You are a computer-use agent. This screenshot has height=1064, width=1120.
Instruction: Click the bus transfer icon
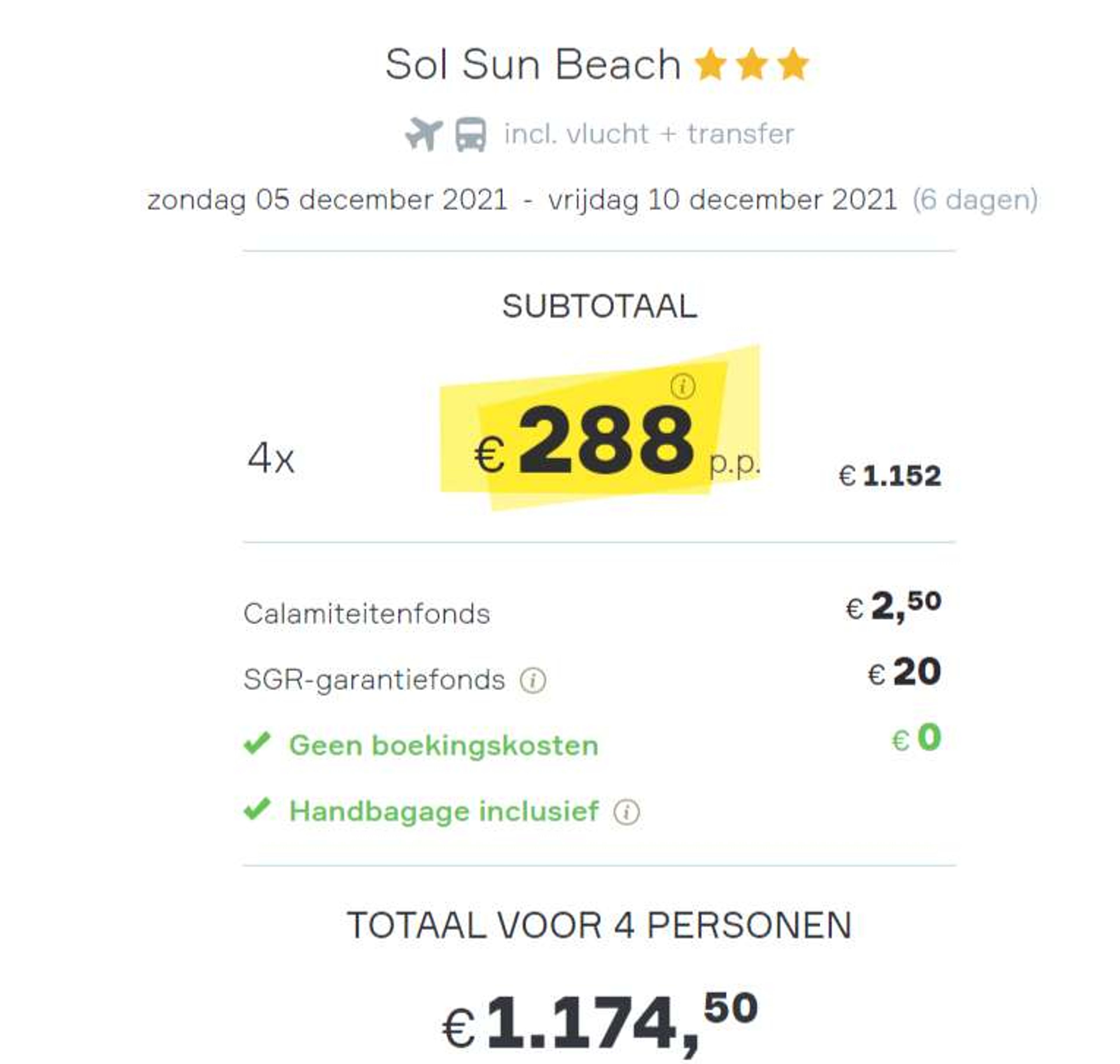point(470,134)
